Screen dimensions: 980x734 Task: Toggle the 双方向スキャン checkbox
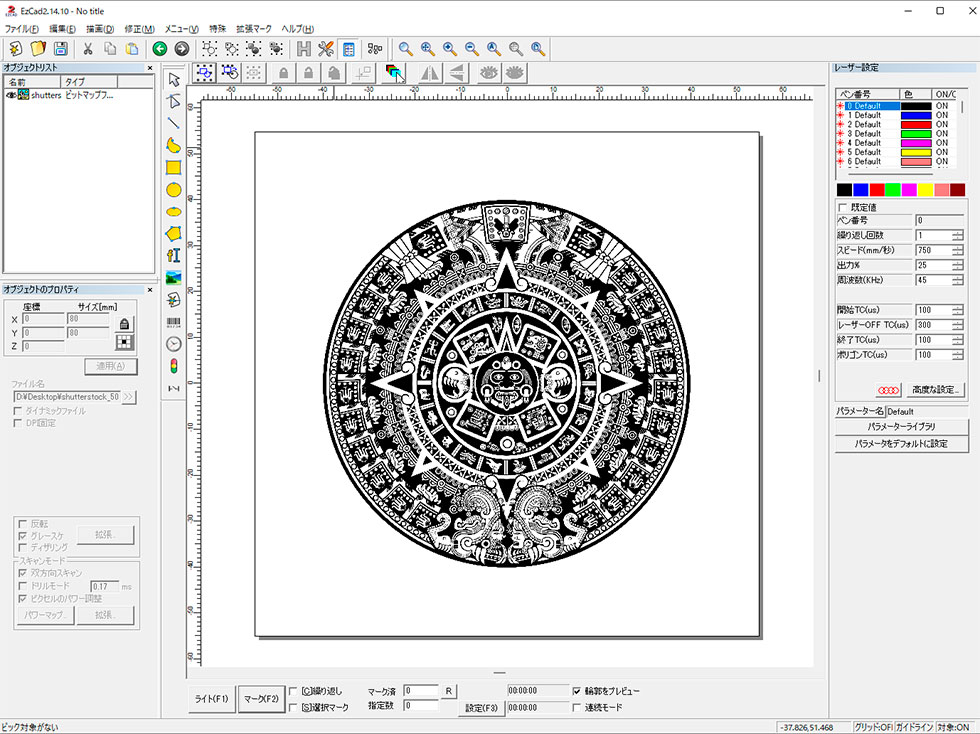[22, 573]
